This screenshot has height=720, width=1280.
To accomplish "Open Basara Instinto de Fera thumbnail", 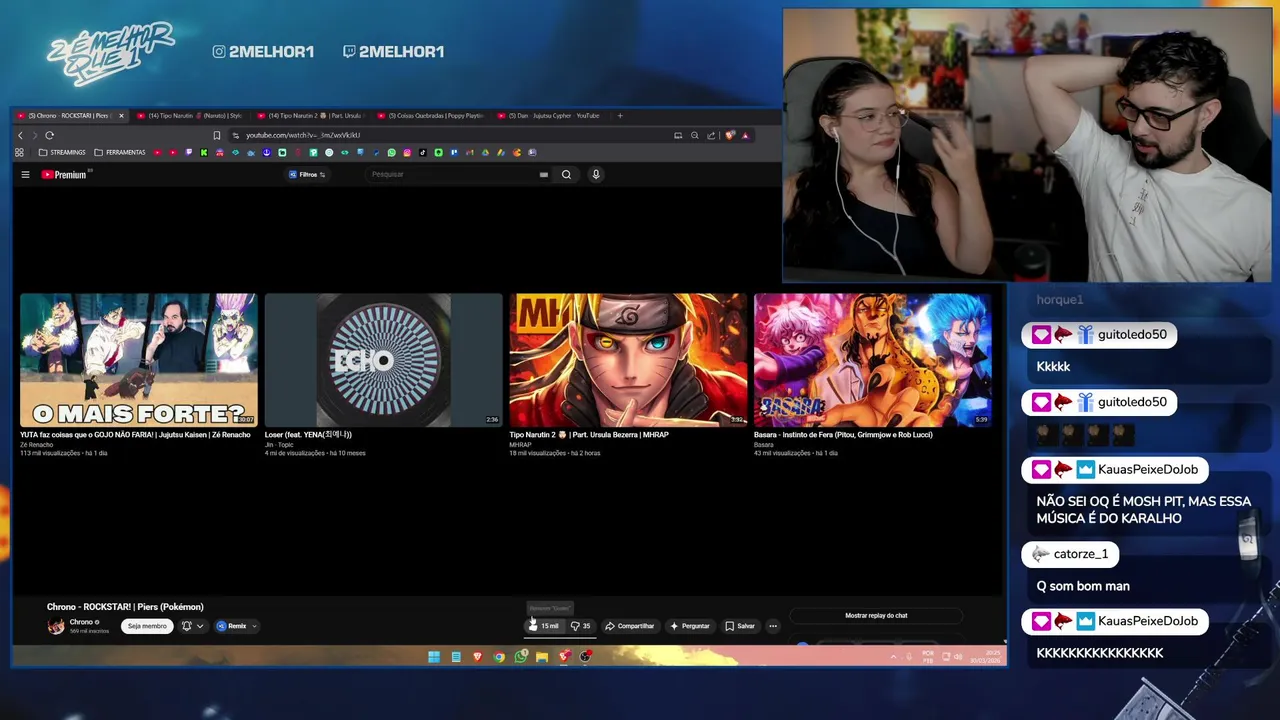I will (872, 360).
